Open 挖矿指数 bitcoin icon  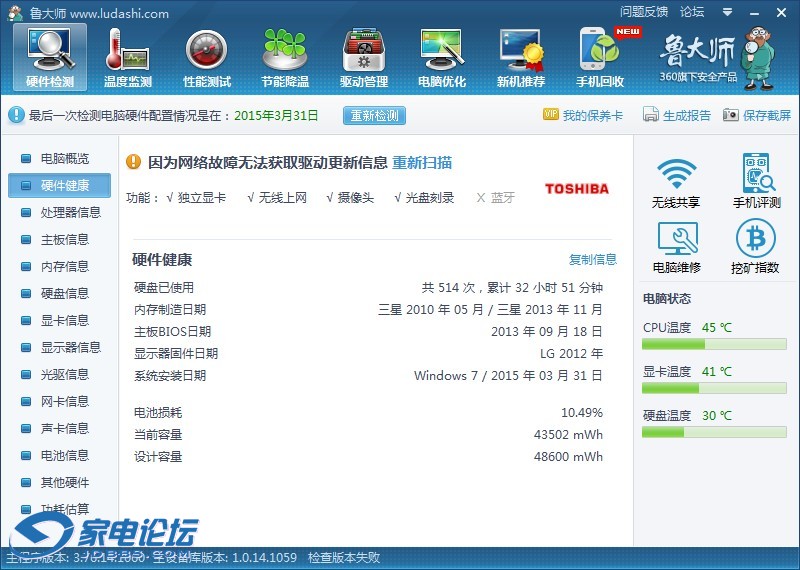click(756, 247)
